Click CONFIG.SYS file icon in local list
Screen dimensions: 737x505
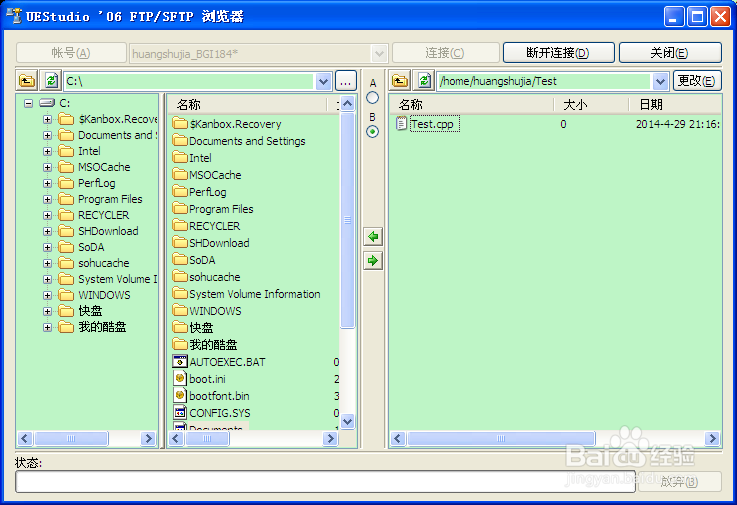(x=180, y=412)
